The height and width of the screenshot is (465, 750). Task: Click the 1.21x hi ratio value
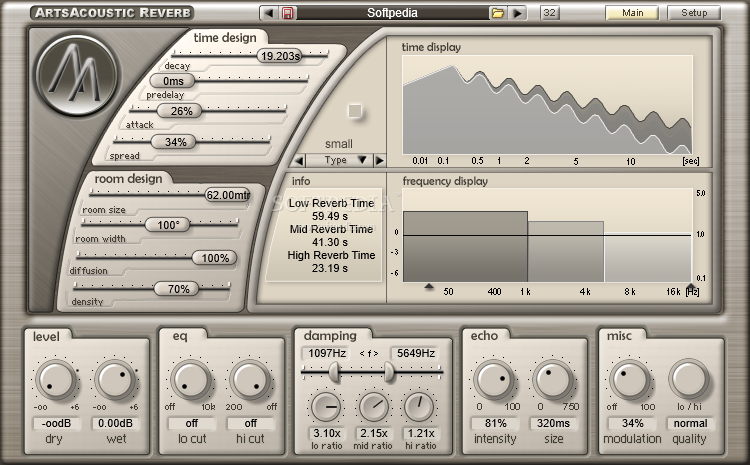[420, 433]
